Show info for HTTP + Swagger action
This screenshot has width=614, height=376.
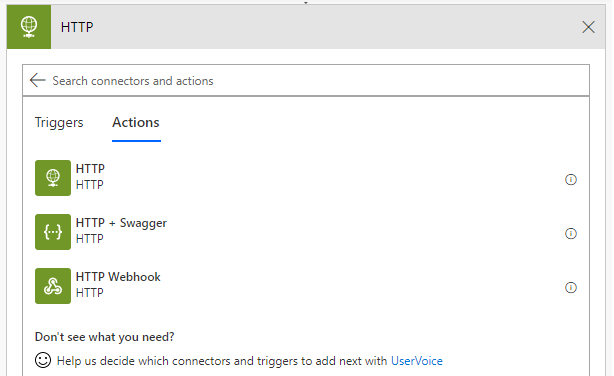(571, 233)
